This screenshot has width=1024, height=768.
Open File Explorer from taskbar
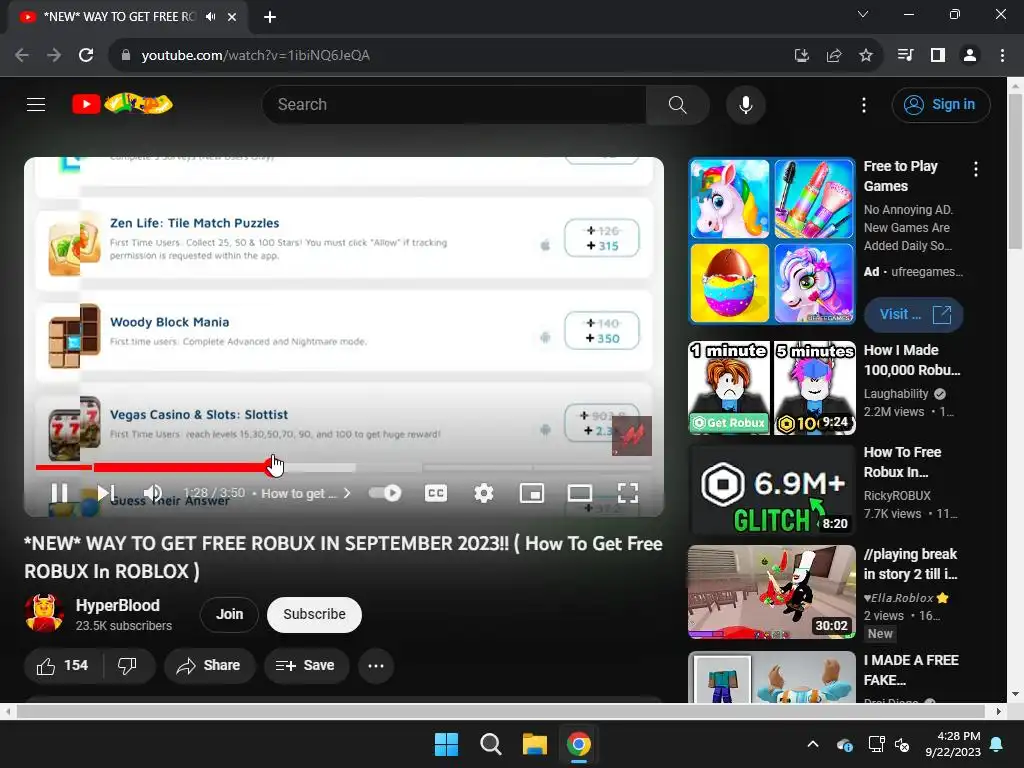[x=534, y=744]
